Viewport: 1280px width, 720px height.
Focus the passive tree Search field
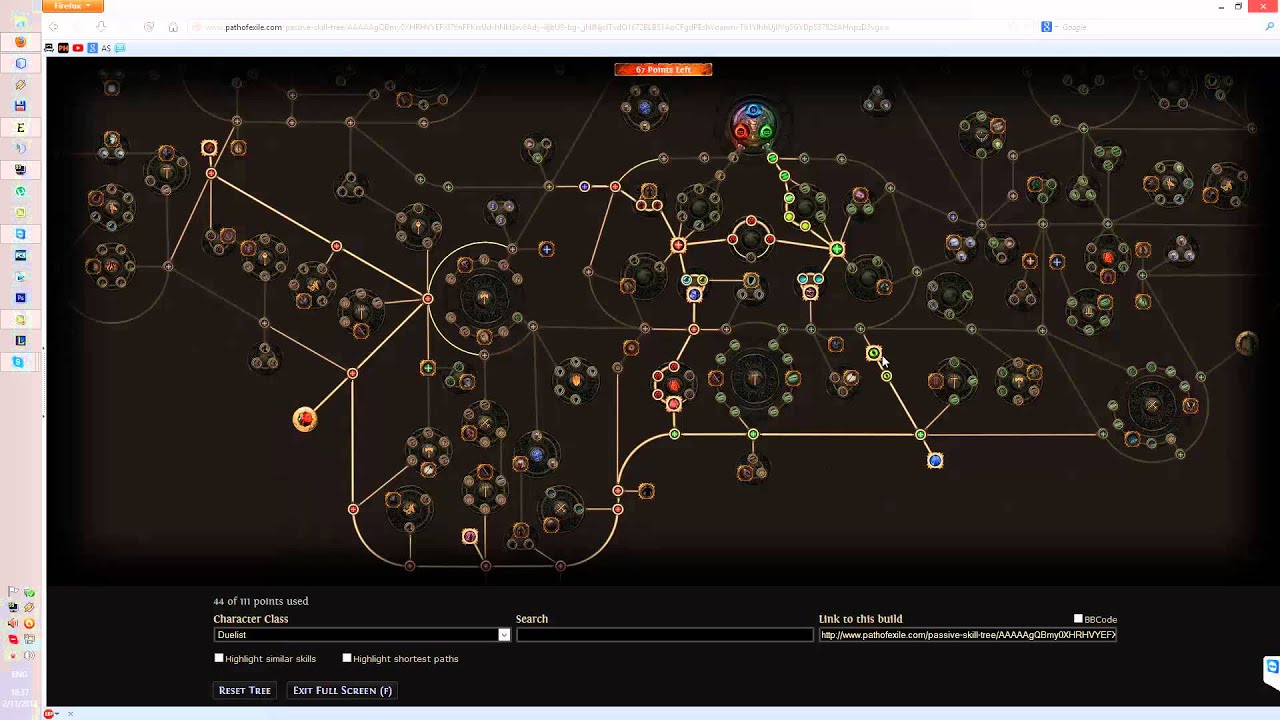point(664,635)
